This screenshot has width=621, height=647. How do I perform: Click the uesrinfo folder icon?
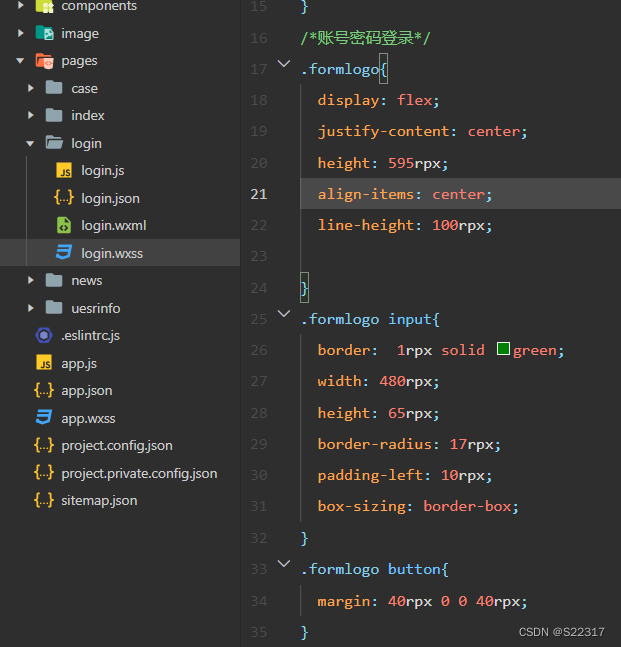click(x=54, y=307)
